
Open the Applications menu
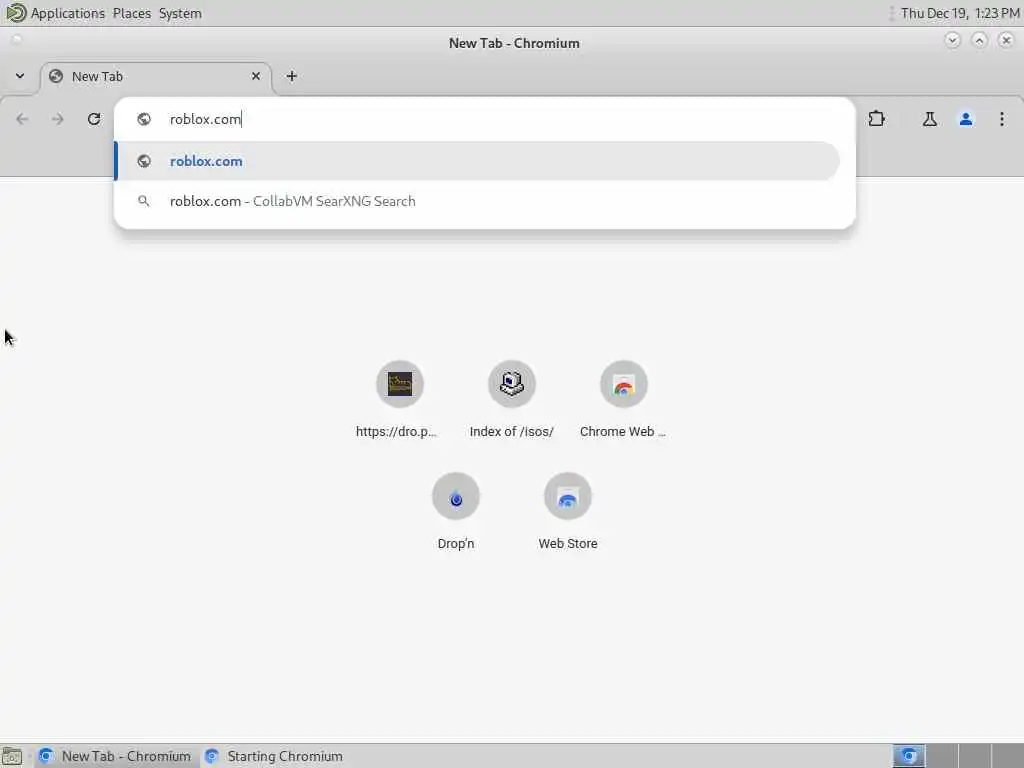point(67,13)
